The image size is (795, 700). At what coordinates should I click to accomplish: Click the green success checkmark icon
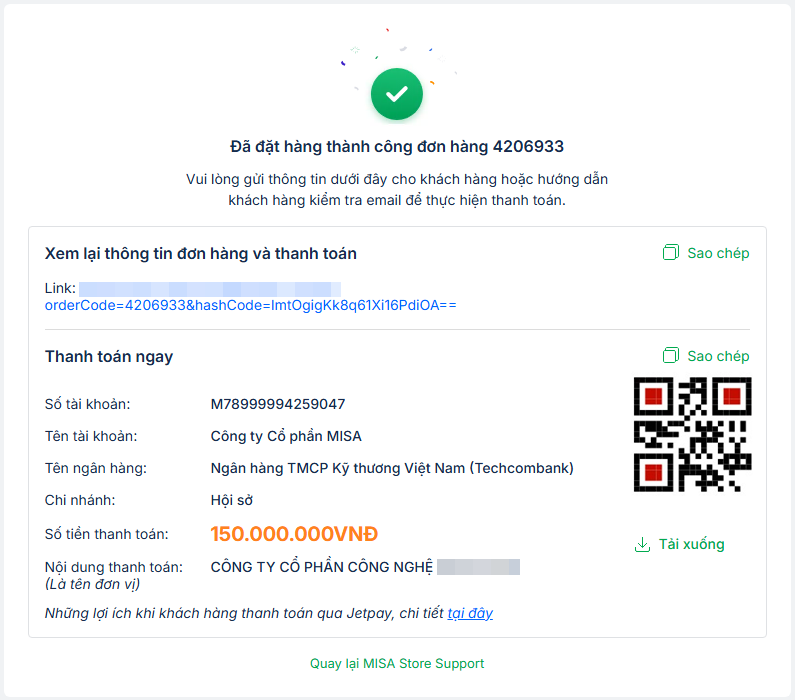point(397,94)
